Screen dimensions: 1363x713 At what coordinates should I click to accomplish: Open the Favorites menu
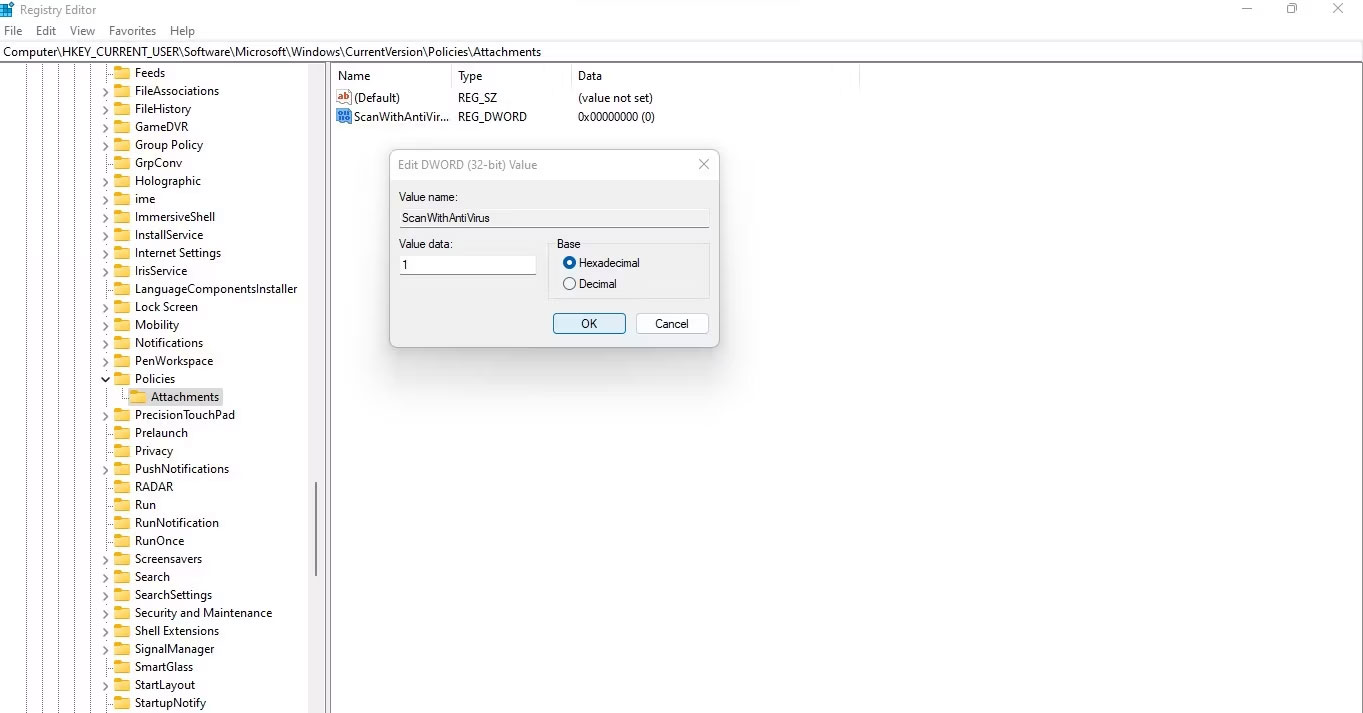(132, 31)
